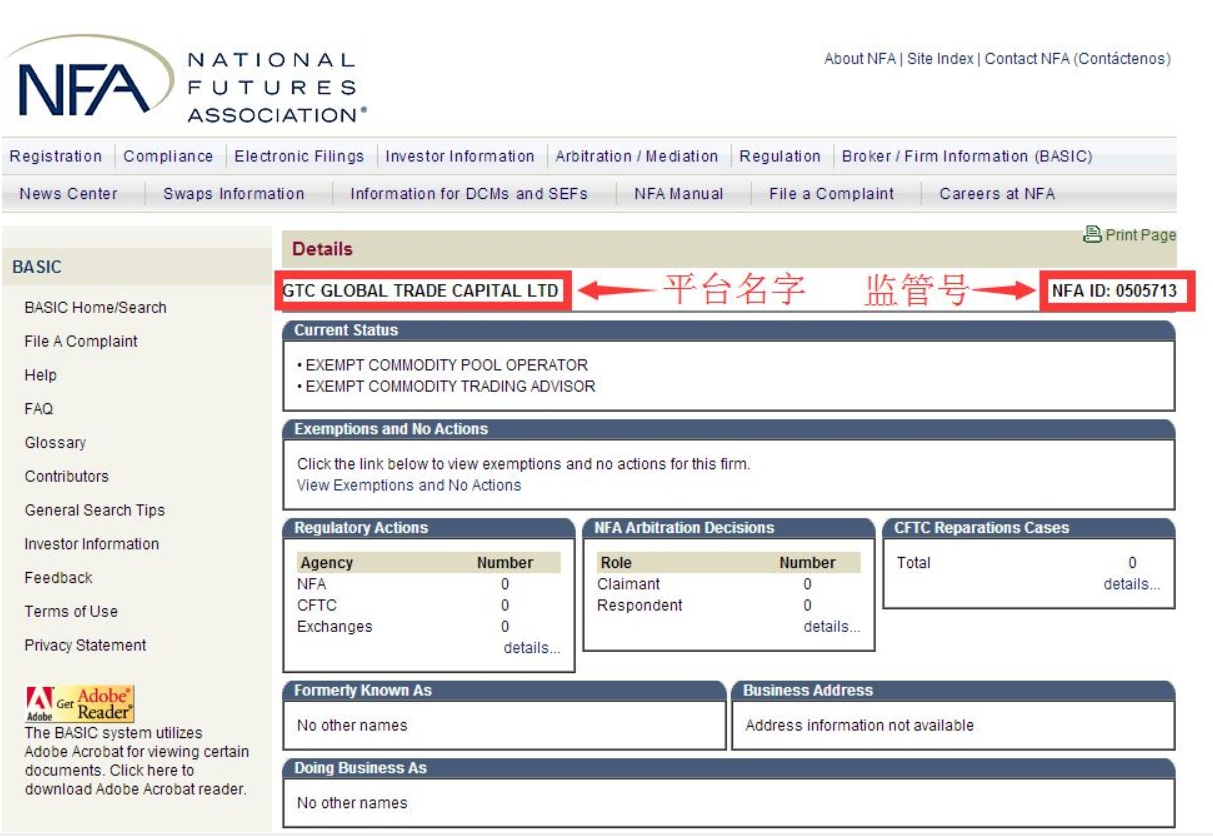The width and height of the screenshot is (1213, 836).
Task: Click the Details page heading
Action: point(322,249)
